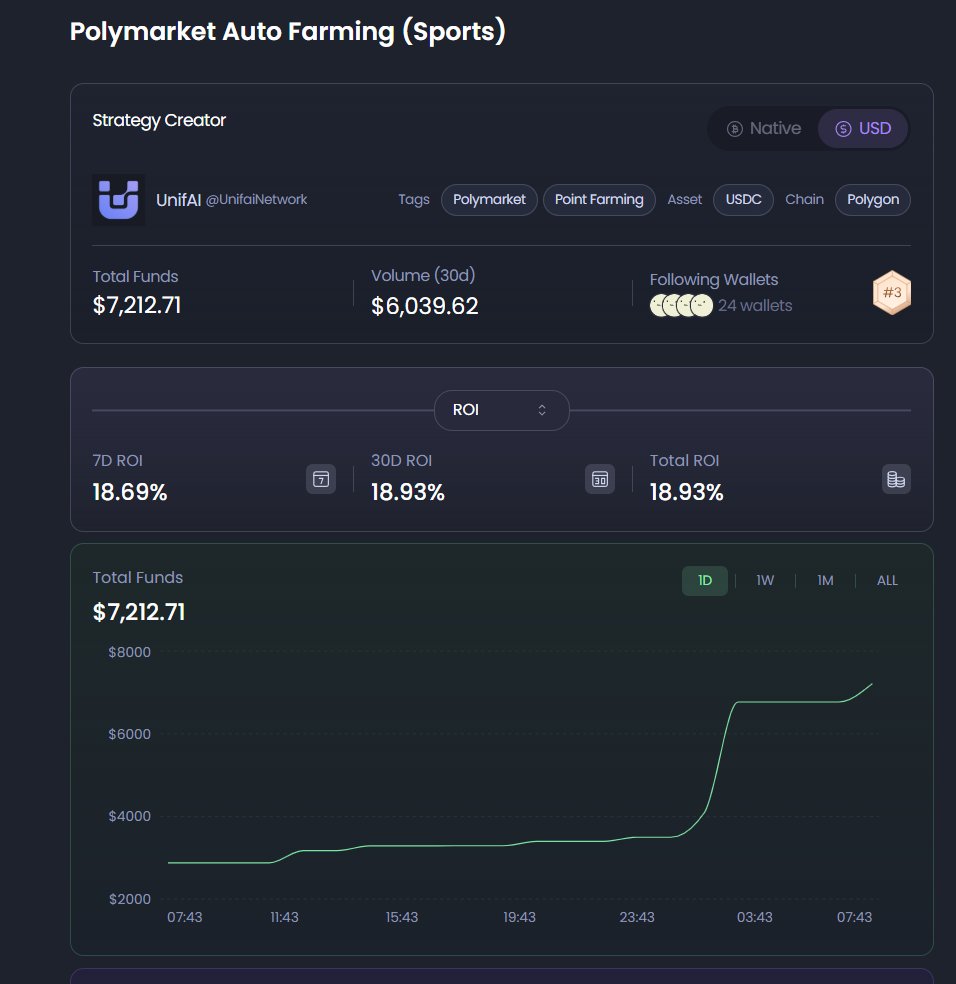Click the 24 wallets text
This screenshot has height=984, width=956.
click(755, 306)
